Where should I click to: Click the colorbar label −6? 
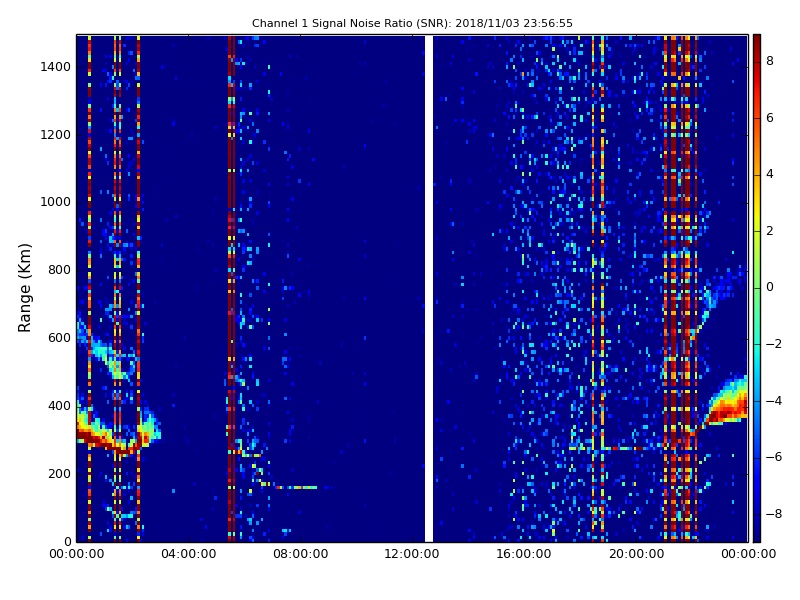tap(774, 457)
